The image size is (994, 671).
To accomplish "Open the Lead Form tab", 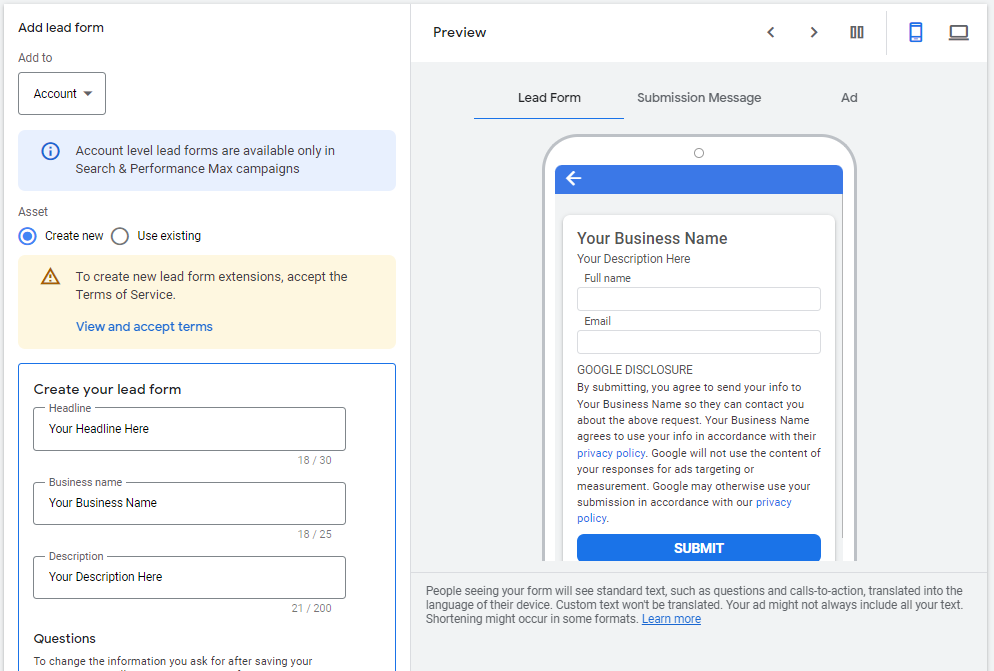I will [549, 98].
